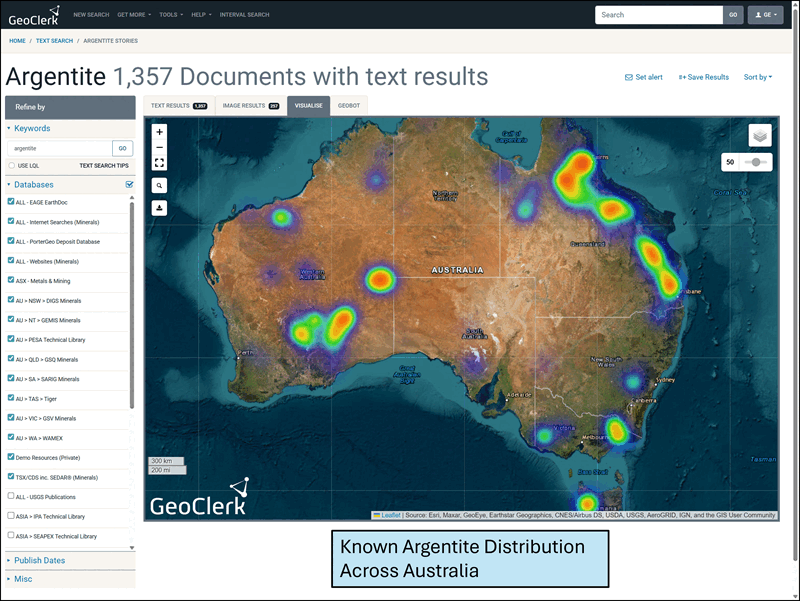This screenshot has height=601, width=800.
Task: Click the Set alert link
Action: 643,77
